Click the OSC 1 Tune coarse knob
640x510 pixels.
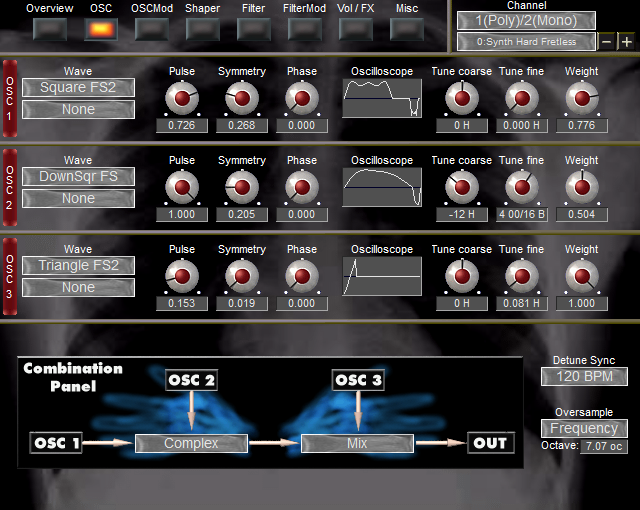point(461,98)
